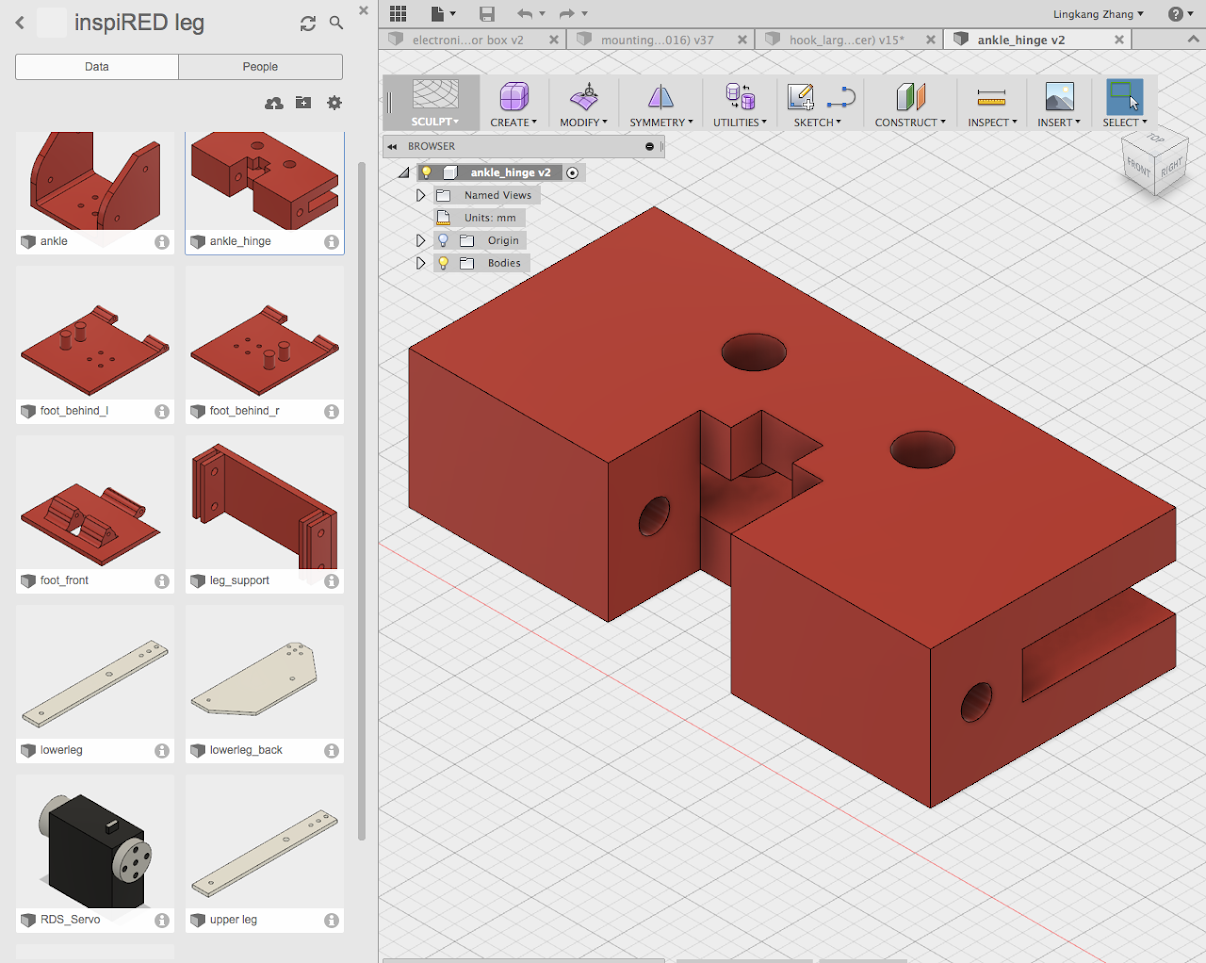Open the MODIFY menu
This screenshot has height=963, width=1206.
pyautogui.click(x=584, y=122)
